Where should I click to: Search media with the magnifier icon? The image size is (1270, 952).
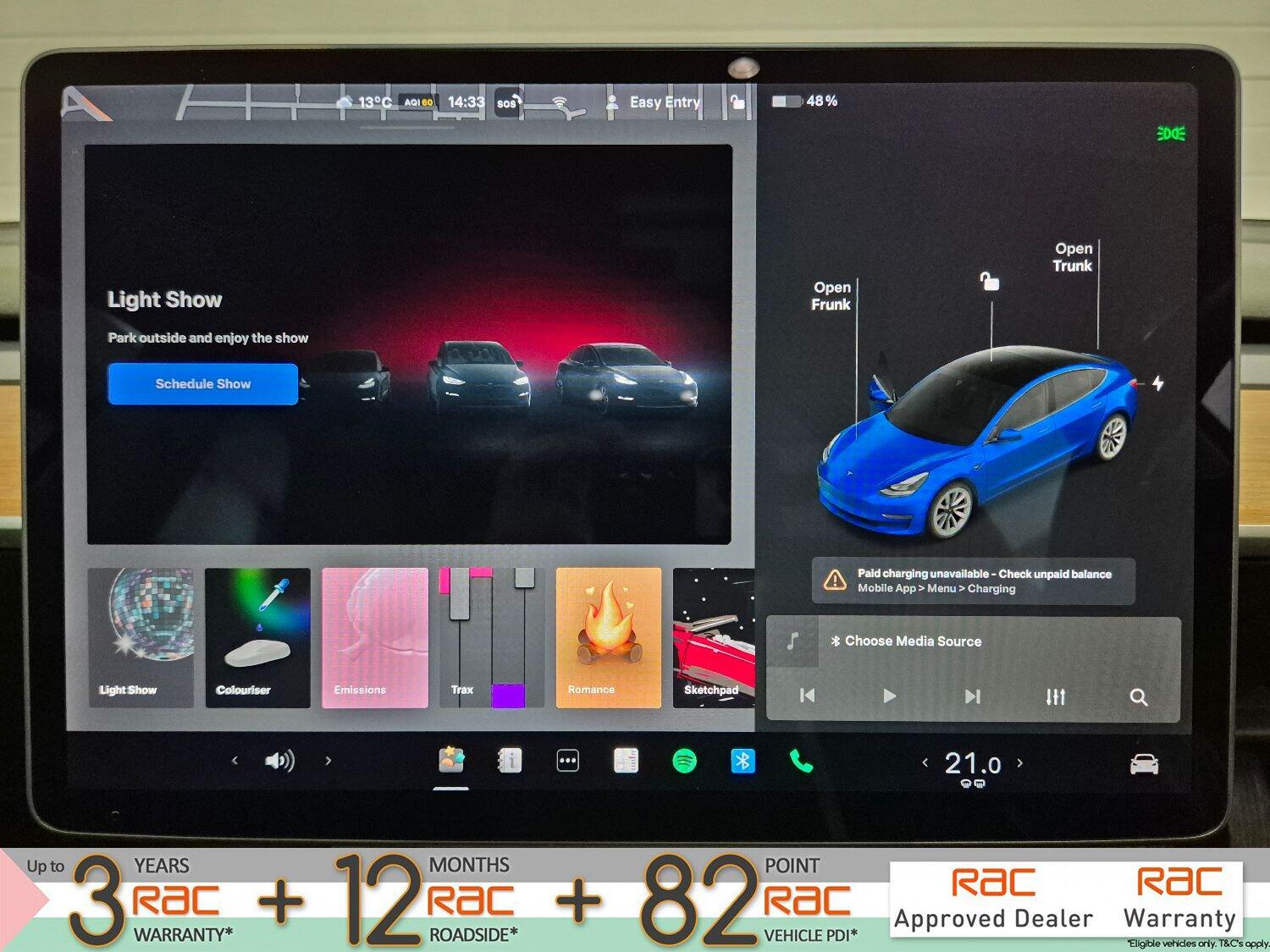click(x=1139, y=697)
